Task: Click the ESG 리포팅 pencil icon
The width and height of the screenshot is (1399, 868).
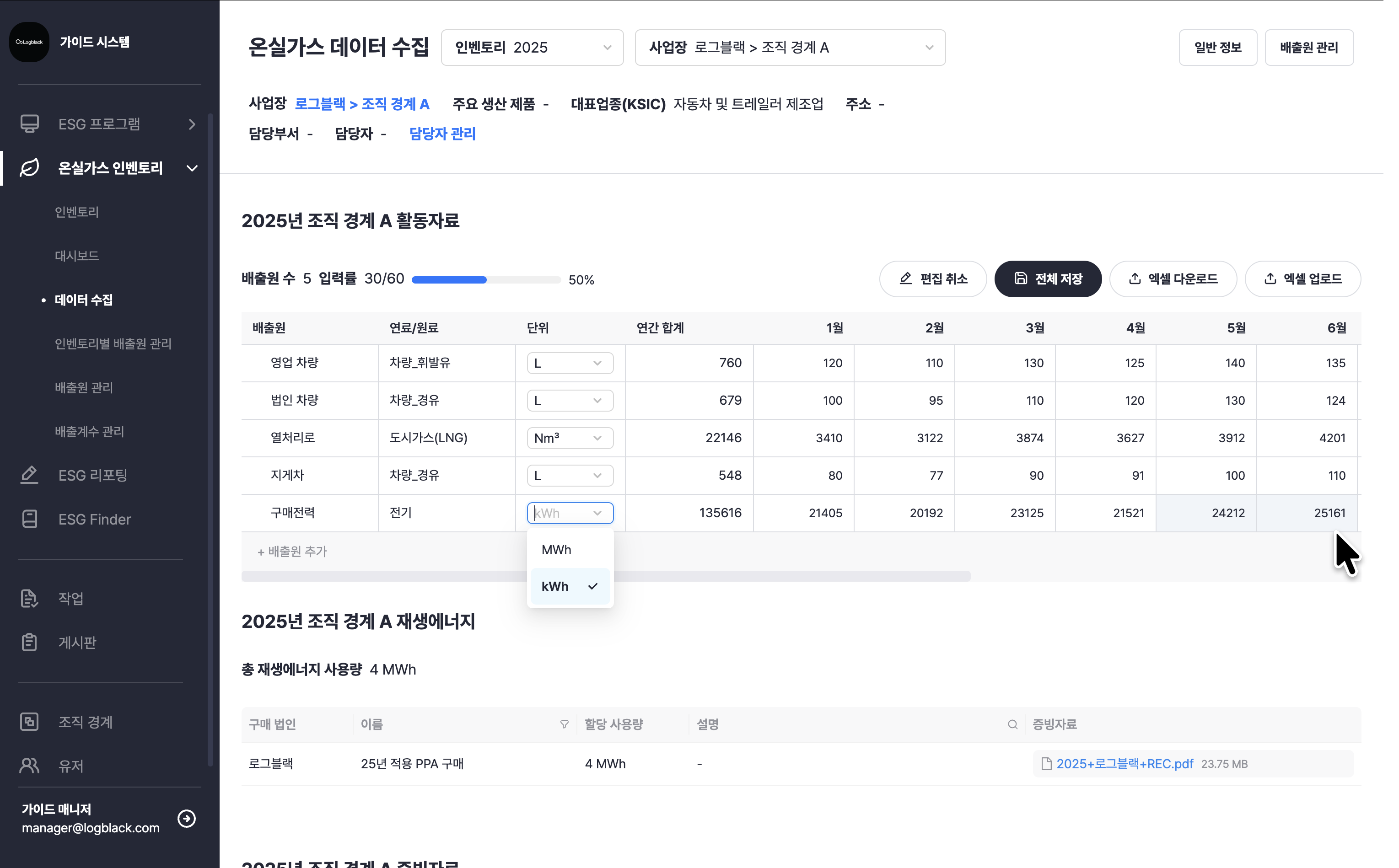Action: tap(29, 475)
